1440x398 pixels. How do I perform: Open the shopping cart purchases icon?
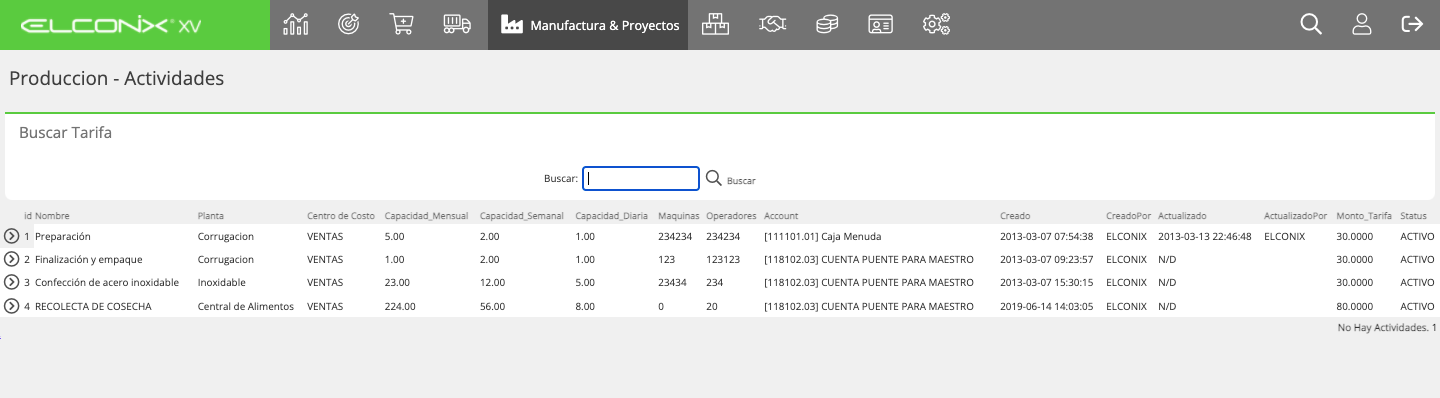[401, 25]
